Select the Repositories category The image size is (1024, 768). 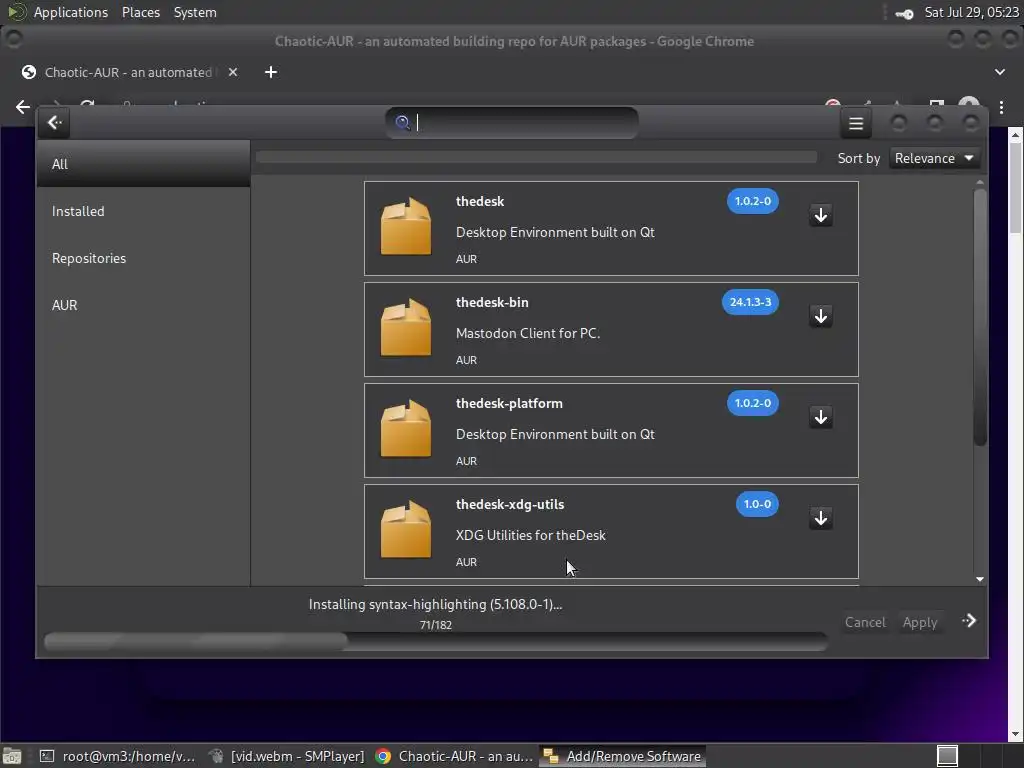(x=143, y=258)
